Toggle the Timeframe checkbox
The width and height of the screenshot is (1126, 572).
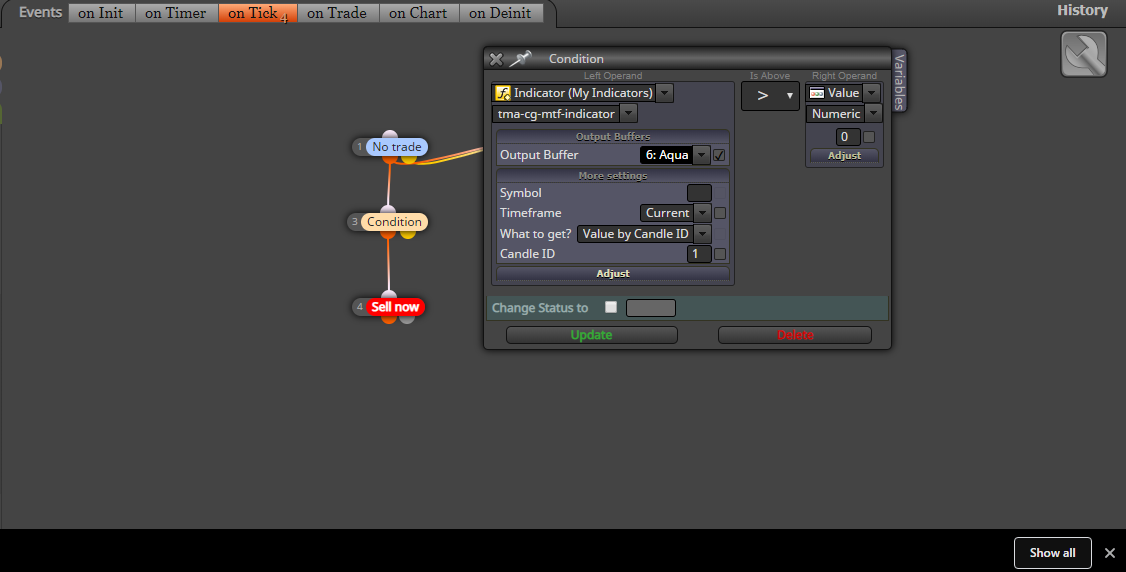pyautogui.click(x=720, y=213)
